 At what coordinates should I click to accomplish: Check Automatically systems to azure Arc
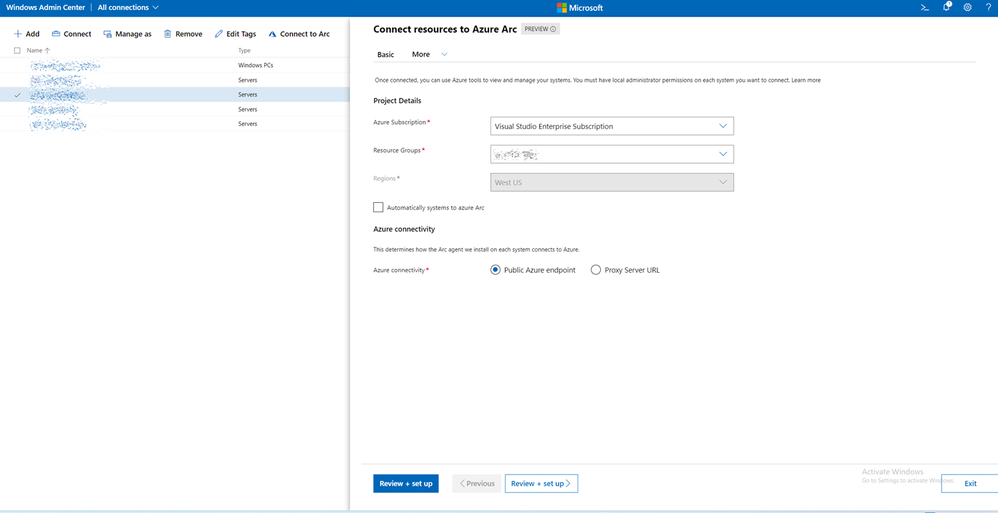[379, 207]
